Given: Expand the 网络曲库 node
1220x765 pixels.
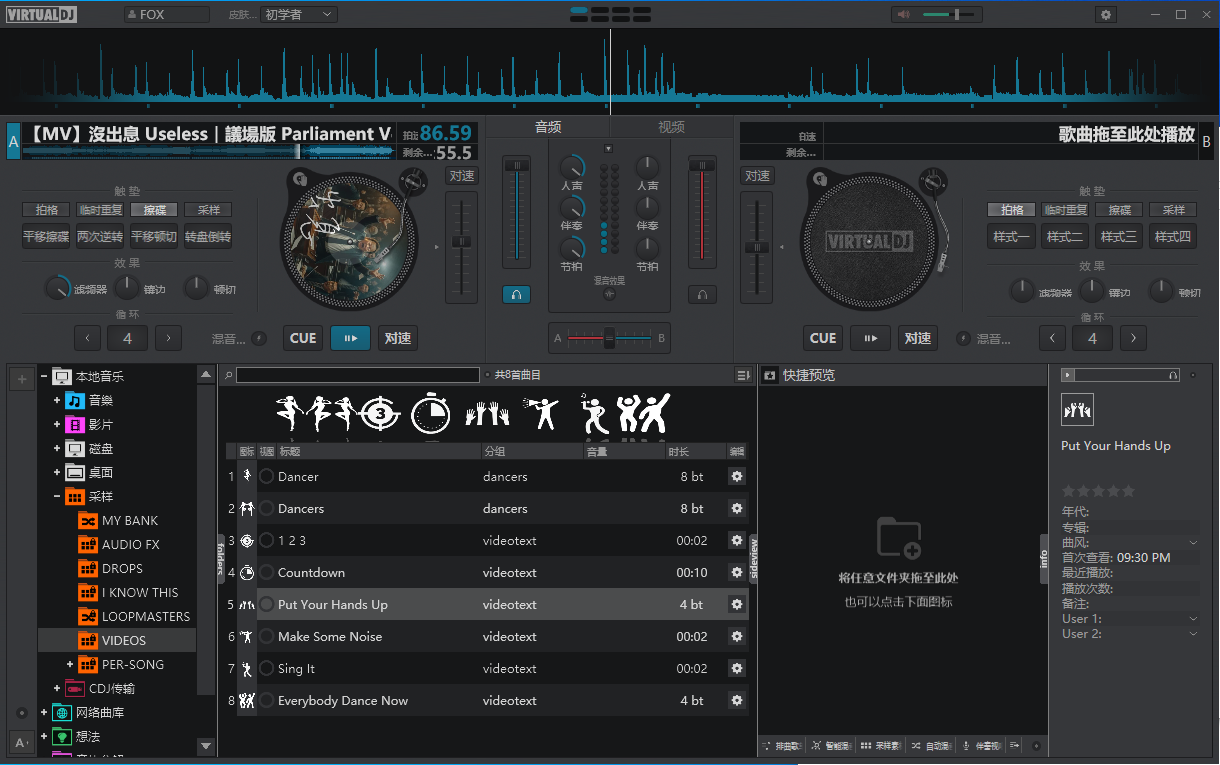Looking at the screenshot, I should click(45, 713).
